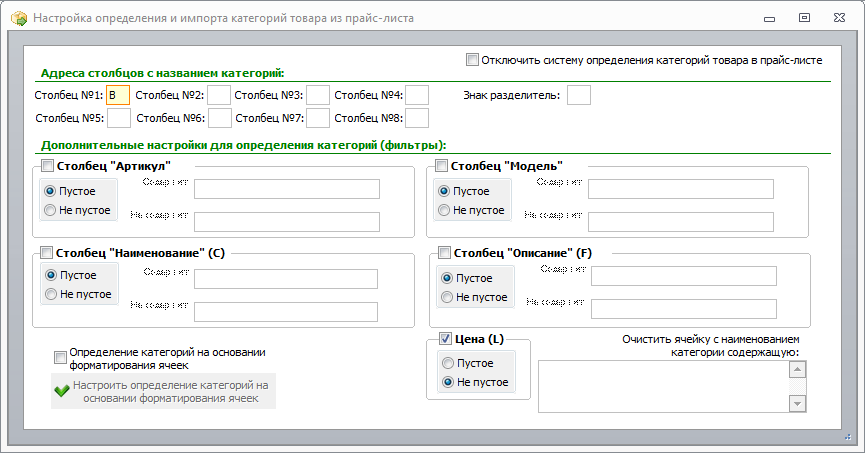
Task: Click the Столбец №5 input field
Action: (x=119, y=118)
